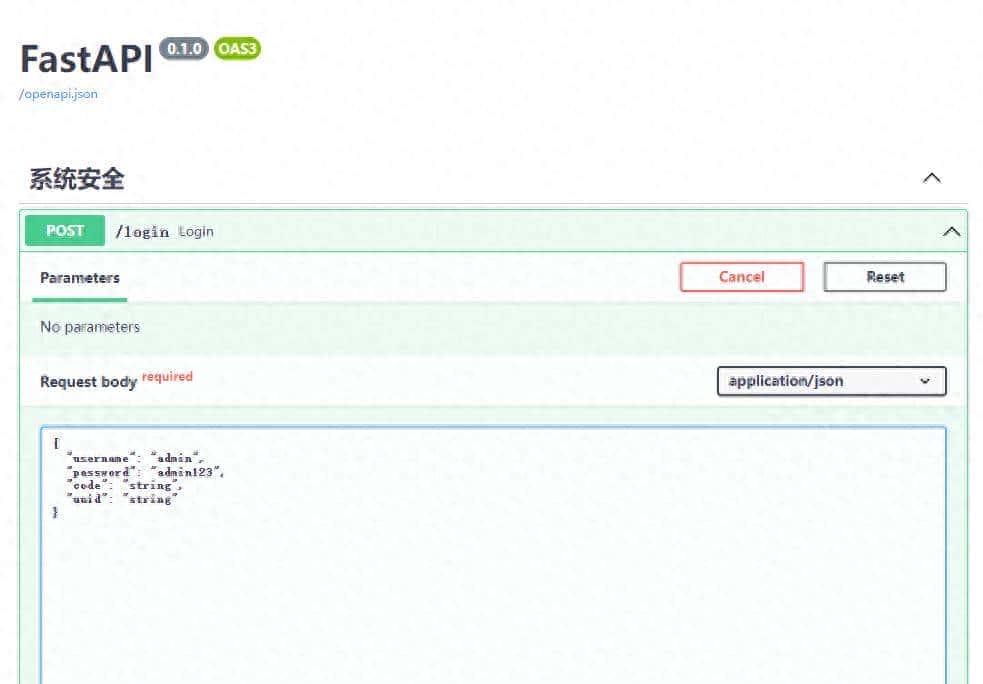Cancel the try-it-out mode

tap(742, 277)
